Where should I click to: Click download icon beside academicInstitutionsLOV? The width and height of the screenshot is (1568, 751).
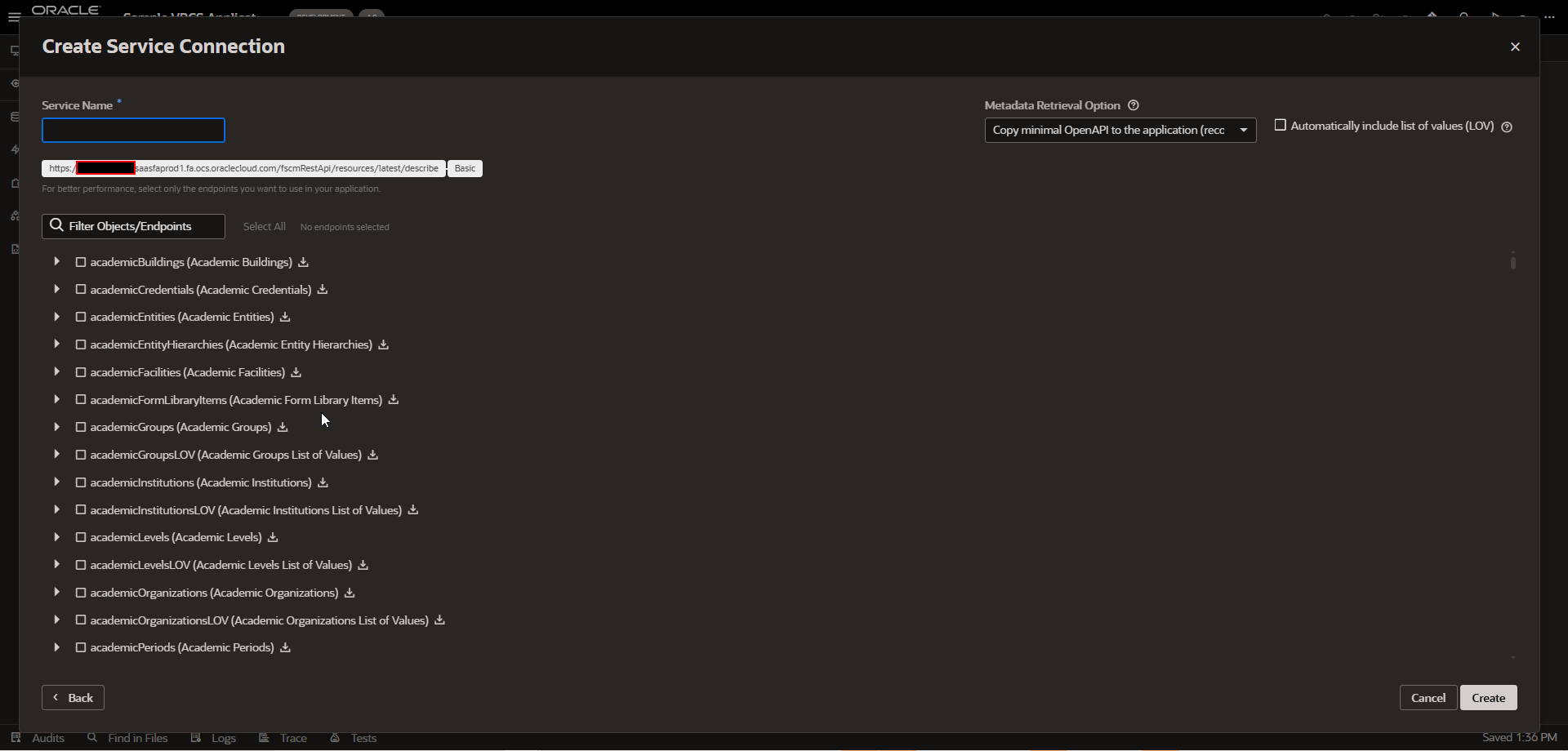[413, 510]
